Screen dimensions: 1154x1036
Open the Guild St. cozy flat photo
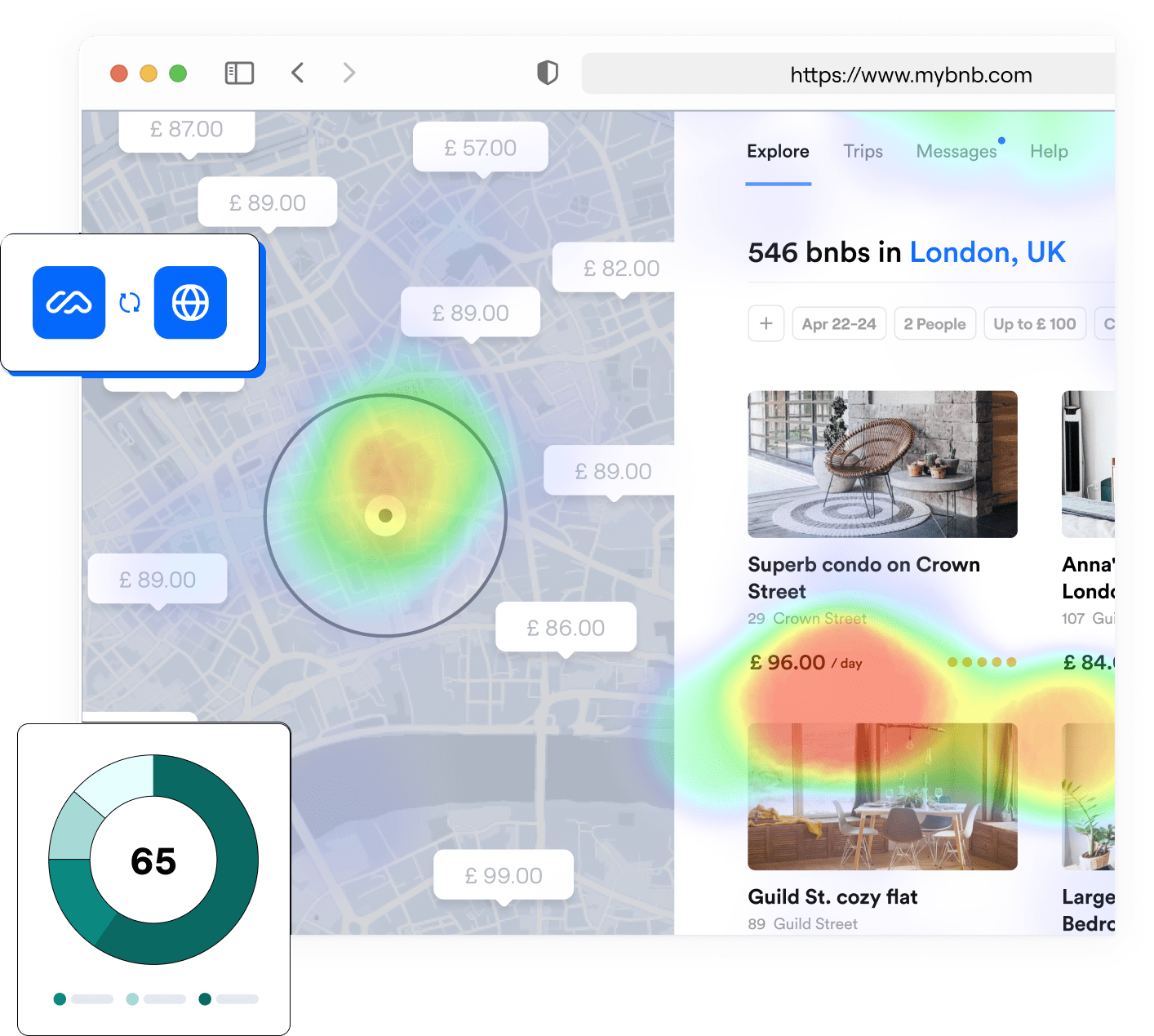882,796
